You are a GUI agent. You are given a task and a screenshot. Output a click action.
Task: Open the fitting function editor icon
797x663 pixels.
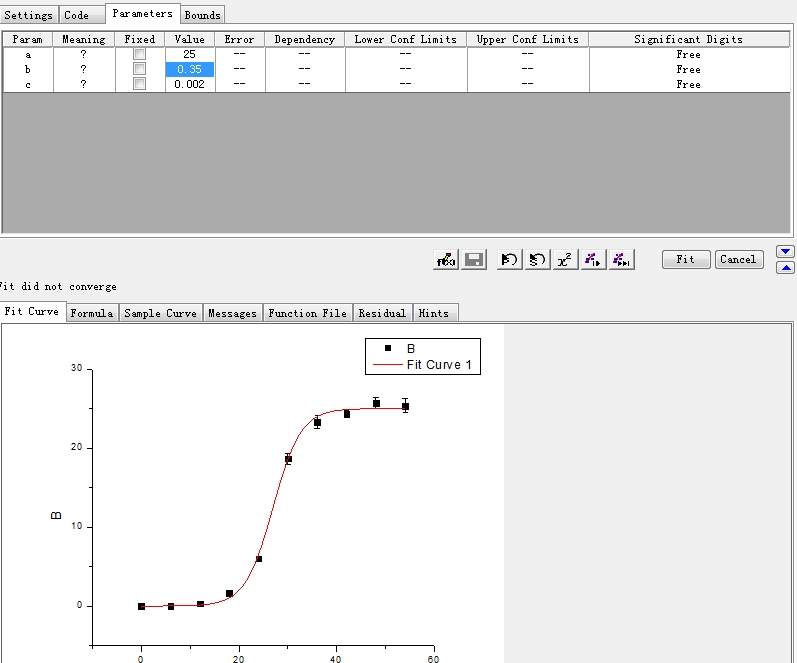click(446, 260)
